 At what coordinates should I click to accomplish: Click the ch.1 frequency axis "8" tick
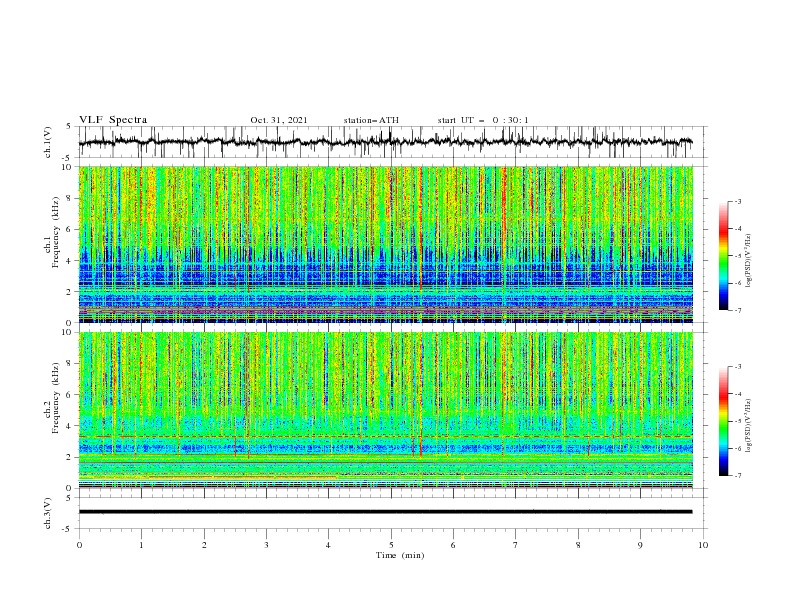tap(70, 198)
